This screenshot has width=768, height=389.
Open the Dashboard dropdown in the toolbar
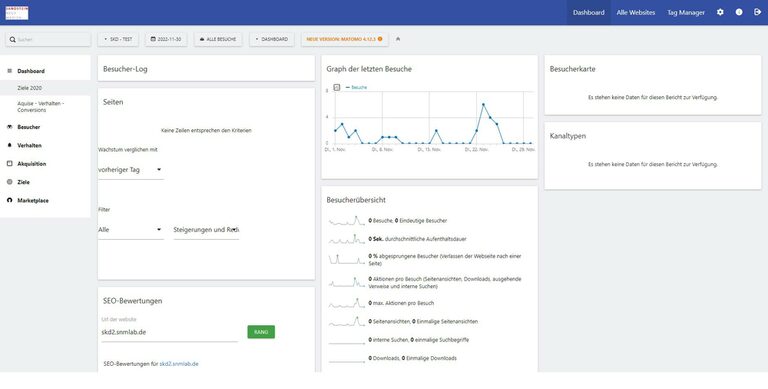click(272, 39)
